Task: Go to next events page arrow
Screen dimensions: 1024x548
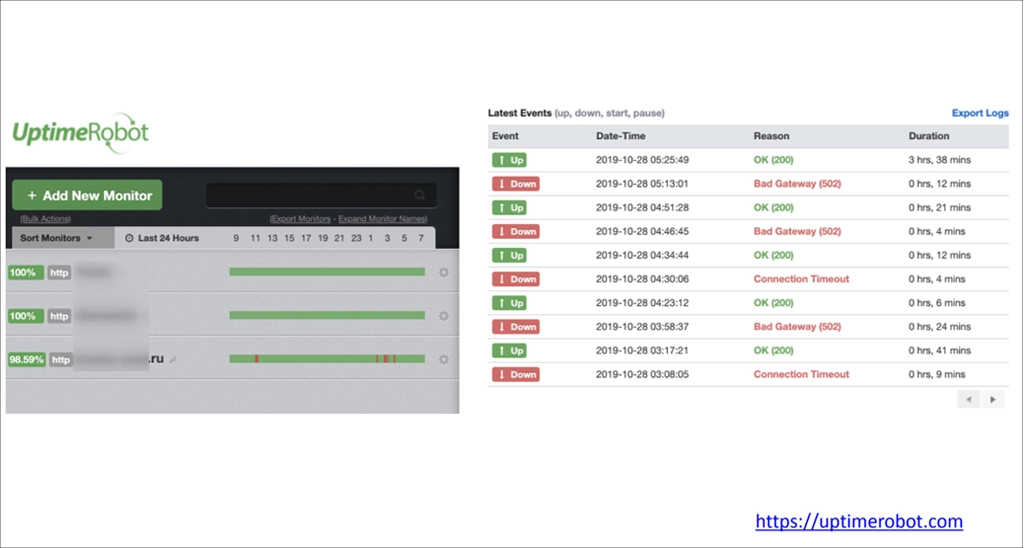Action: point(993,399)
